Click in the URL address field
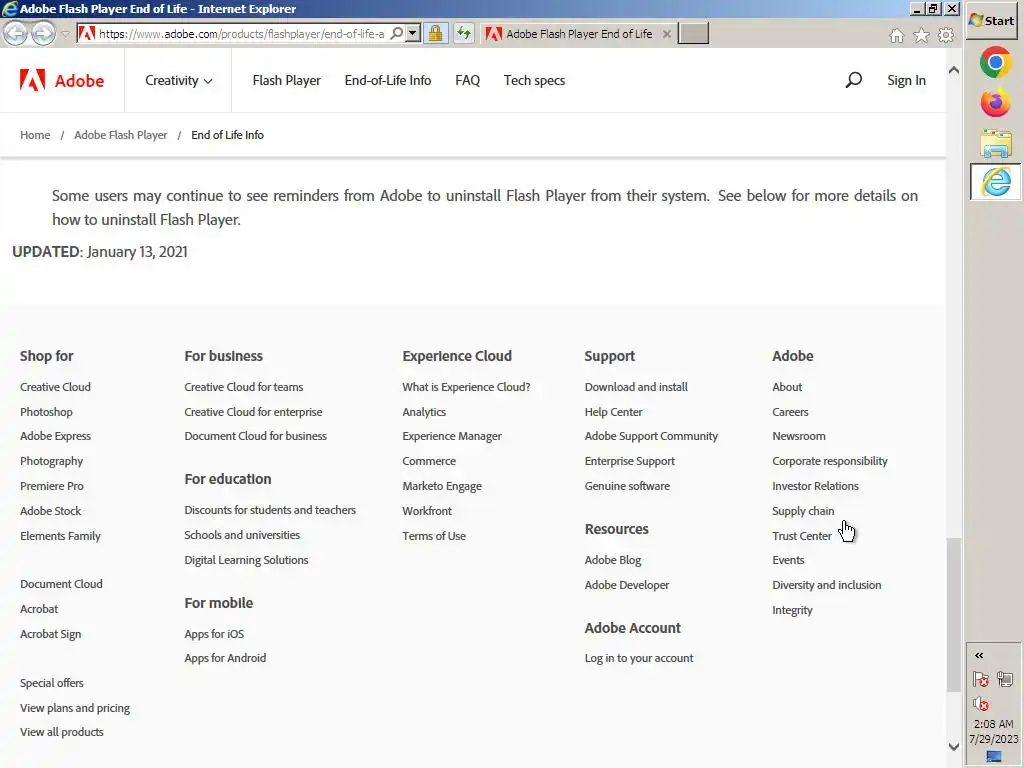The width and height of the screenshot is (1024, 768). click(242, 33)
